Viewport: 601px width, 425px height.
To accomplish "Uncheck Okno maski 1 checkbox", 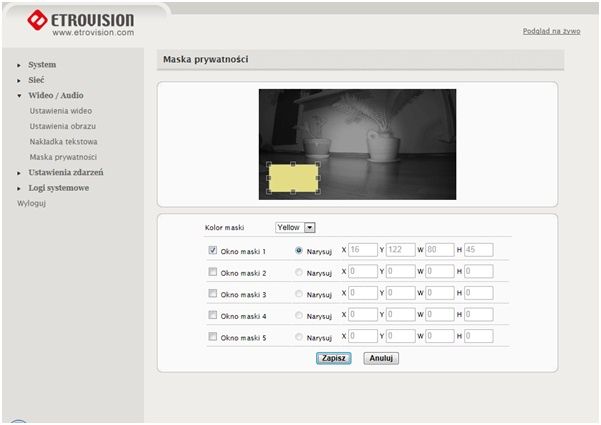I will [212, 250].
